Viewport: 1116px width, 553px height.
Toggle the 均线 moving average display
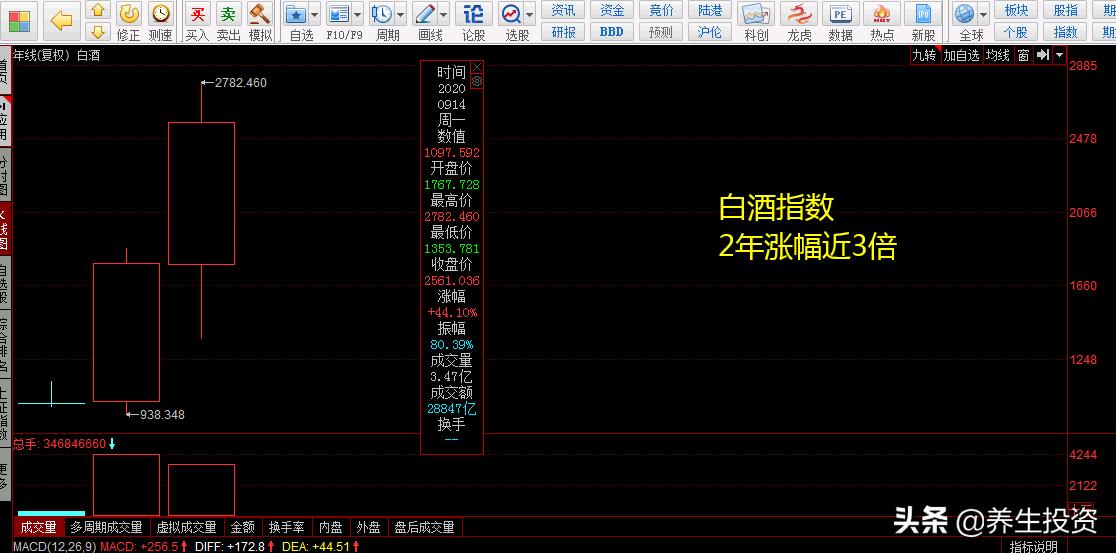[997, 55]
